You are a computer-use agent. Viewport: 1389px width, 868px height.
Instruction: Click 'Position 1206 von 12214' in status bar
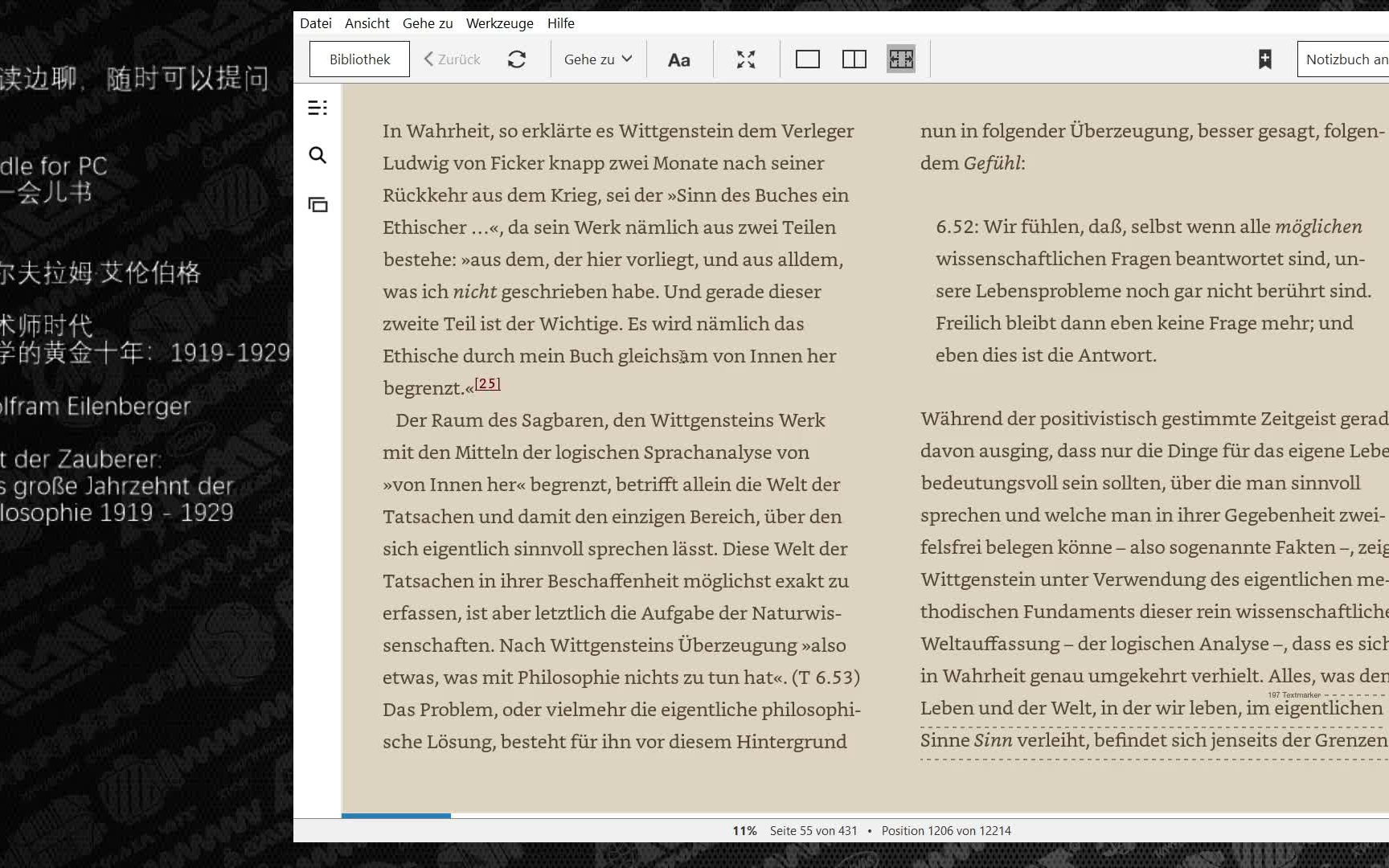click(946, 831)
